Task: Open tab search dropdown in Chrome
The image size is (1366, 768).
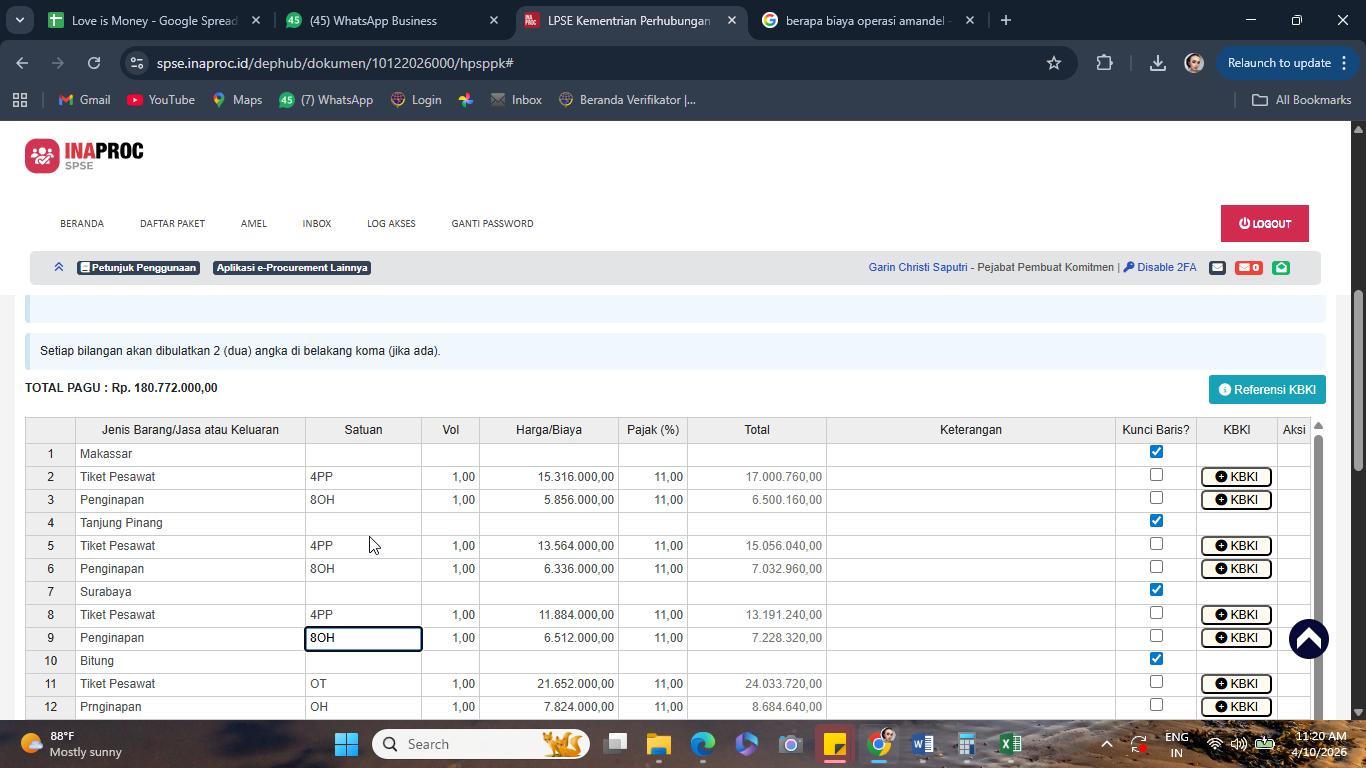Action: pos(19,20)
